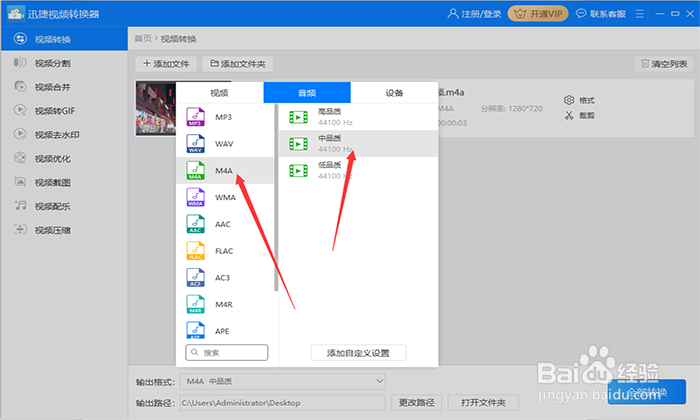Click 更改路径 button

417,403
